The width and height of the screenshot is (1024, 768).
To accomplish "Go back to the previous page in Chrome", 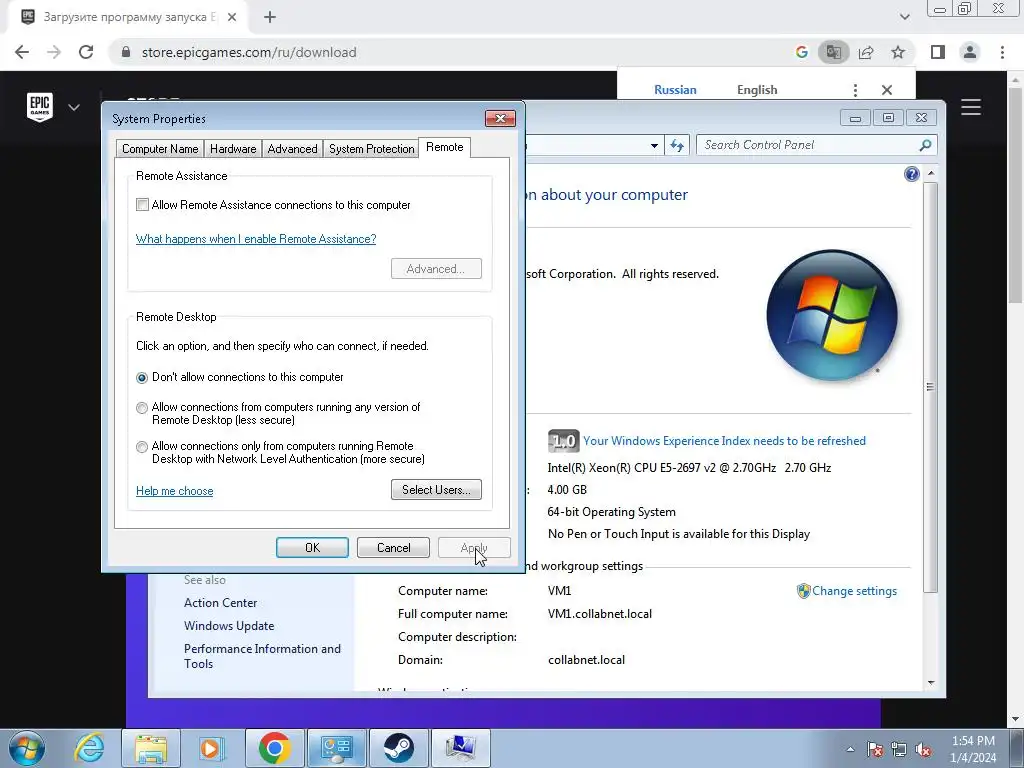I will [x=22, y=52].
